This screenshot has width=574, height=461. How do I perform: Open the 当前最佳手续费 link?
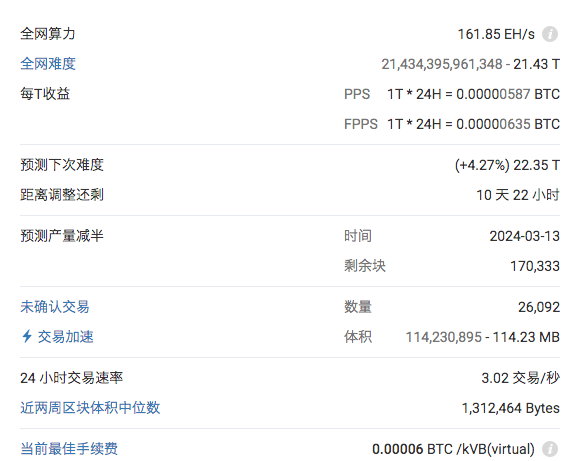pos(69,449)
